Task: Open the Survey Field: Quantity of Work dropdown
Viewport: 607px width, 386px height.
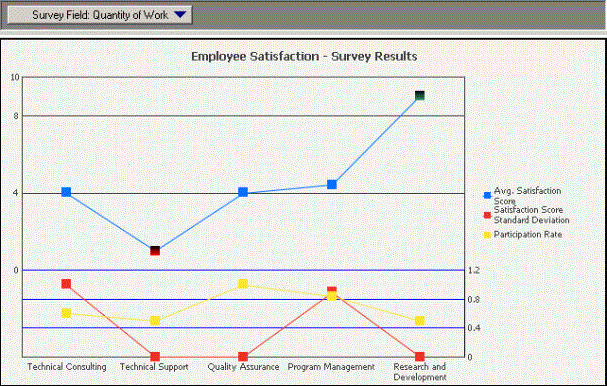Action: click(x=99, y=15)
